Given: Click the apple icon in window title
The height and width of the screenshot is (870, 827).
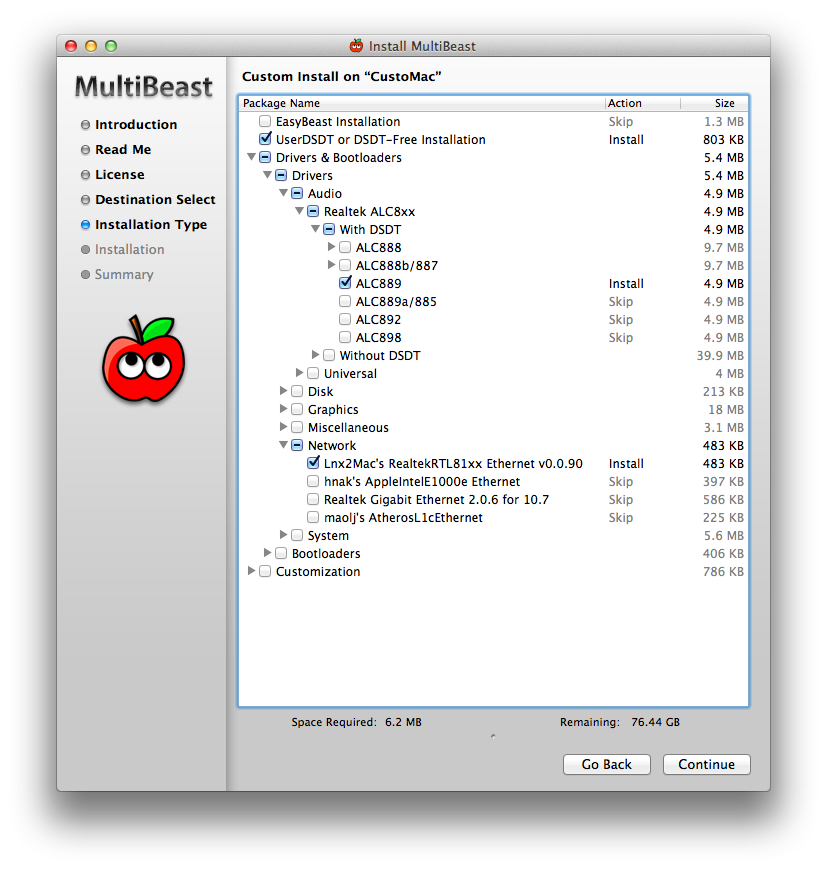Looking at the screenshot, I should pyautogui.click(x=356, y=45).
